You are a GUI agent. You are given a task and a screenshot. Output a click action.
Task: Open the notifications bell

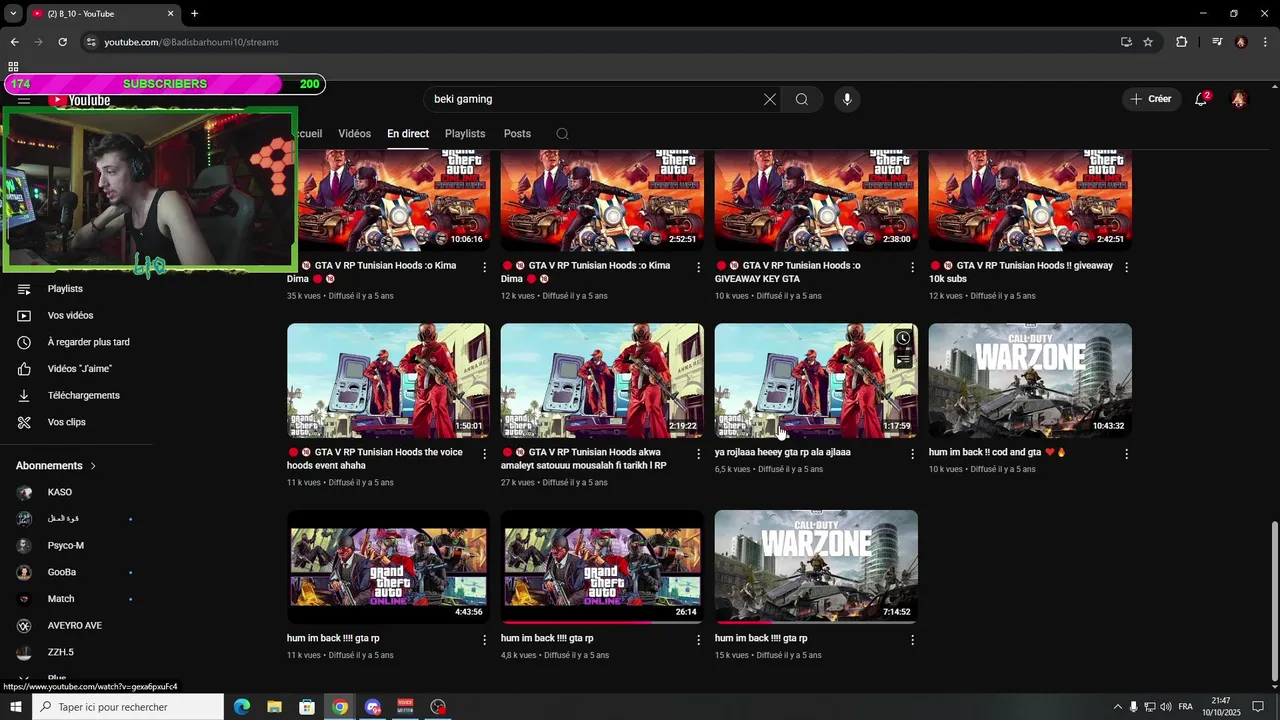point(1201,99)
